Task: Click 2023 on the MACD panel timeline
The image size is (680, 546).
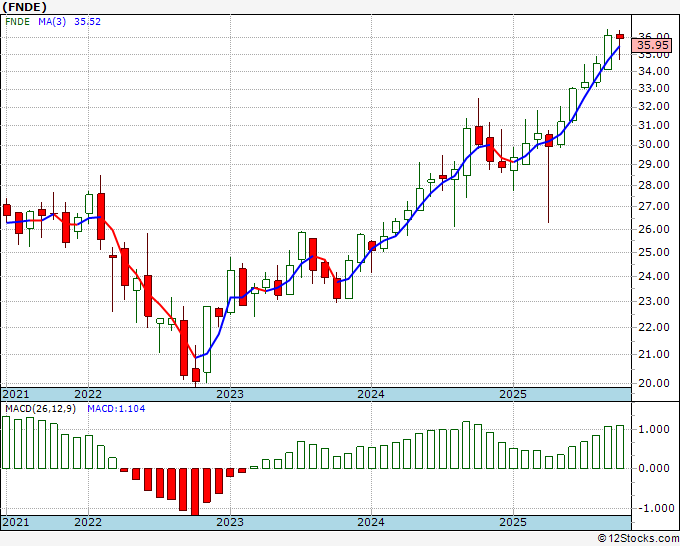Action: click(x=230, y=522)
